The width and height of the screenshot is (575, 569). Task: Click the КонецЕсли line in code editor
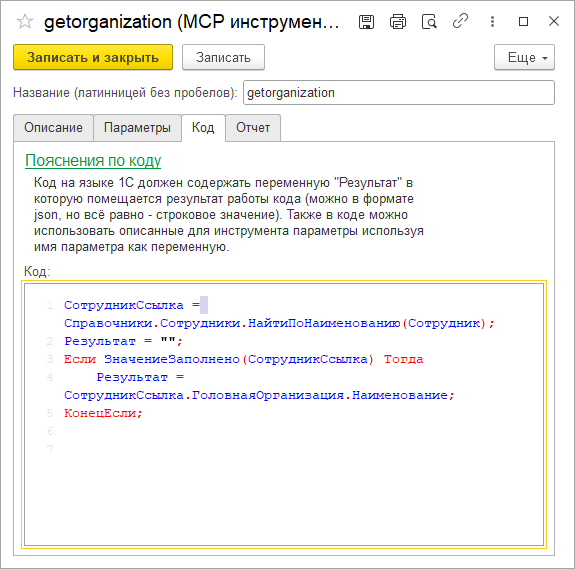(103, 413)
